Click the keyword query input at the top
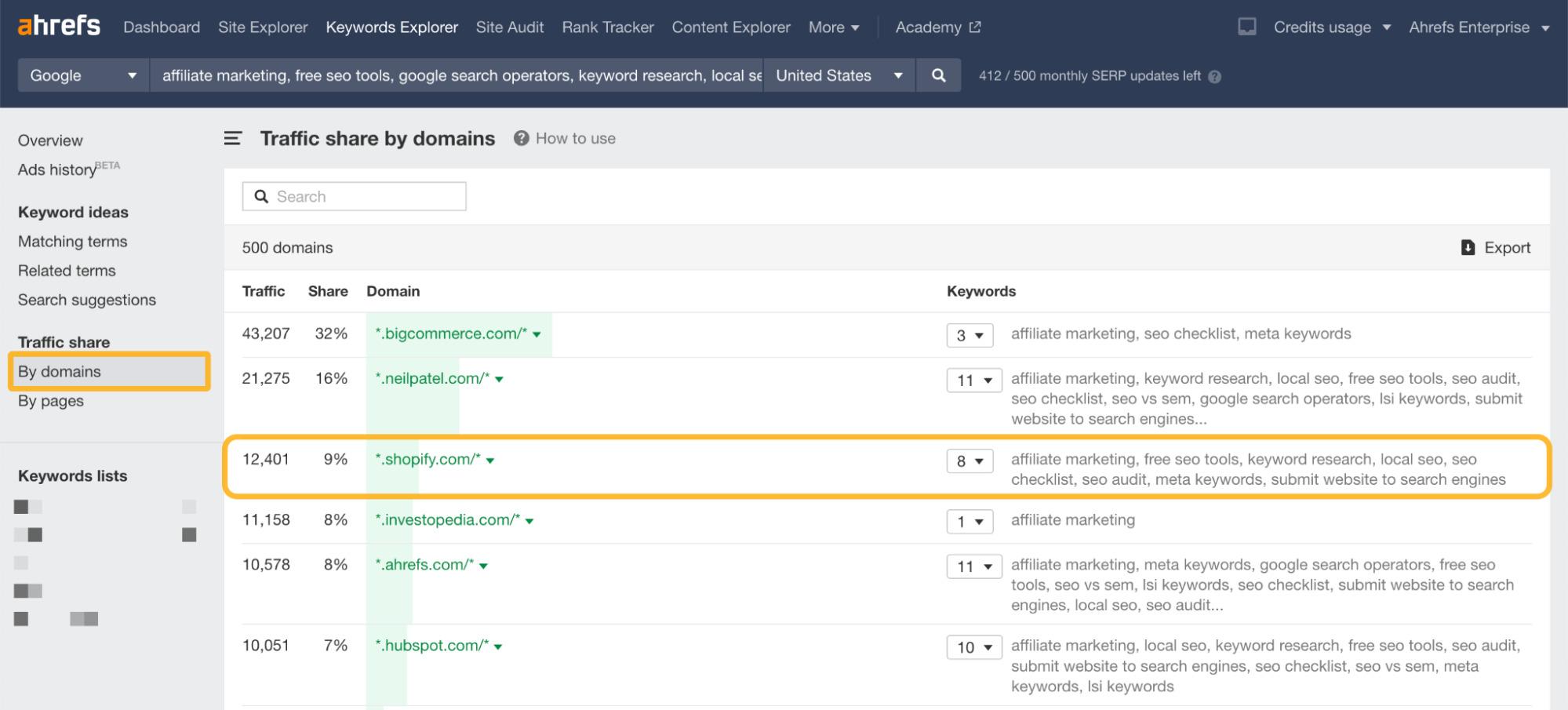1568x710 pixels. point(455,75)
